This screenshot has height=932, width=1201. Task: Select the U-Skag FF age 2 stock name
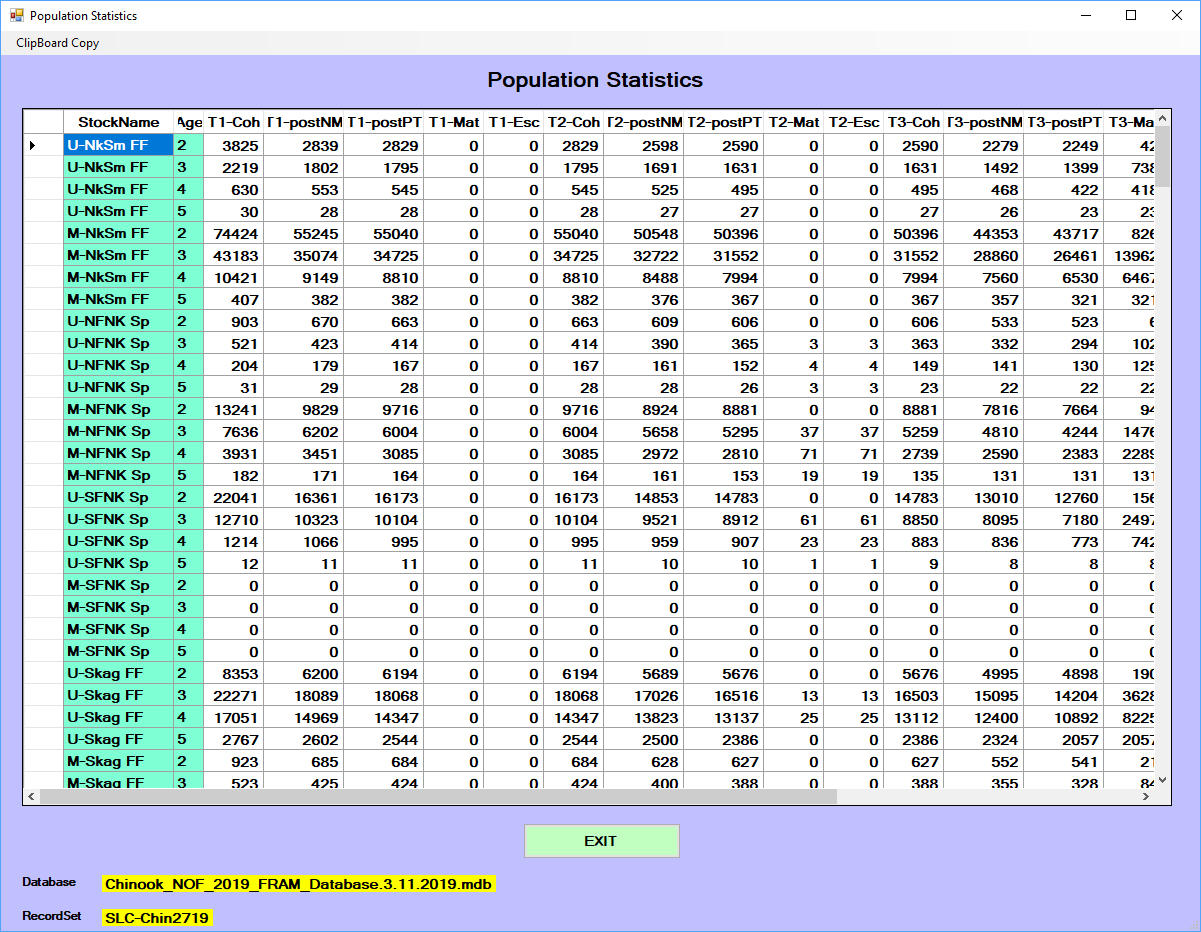tap(118, 673)
